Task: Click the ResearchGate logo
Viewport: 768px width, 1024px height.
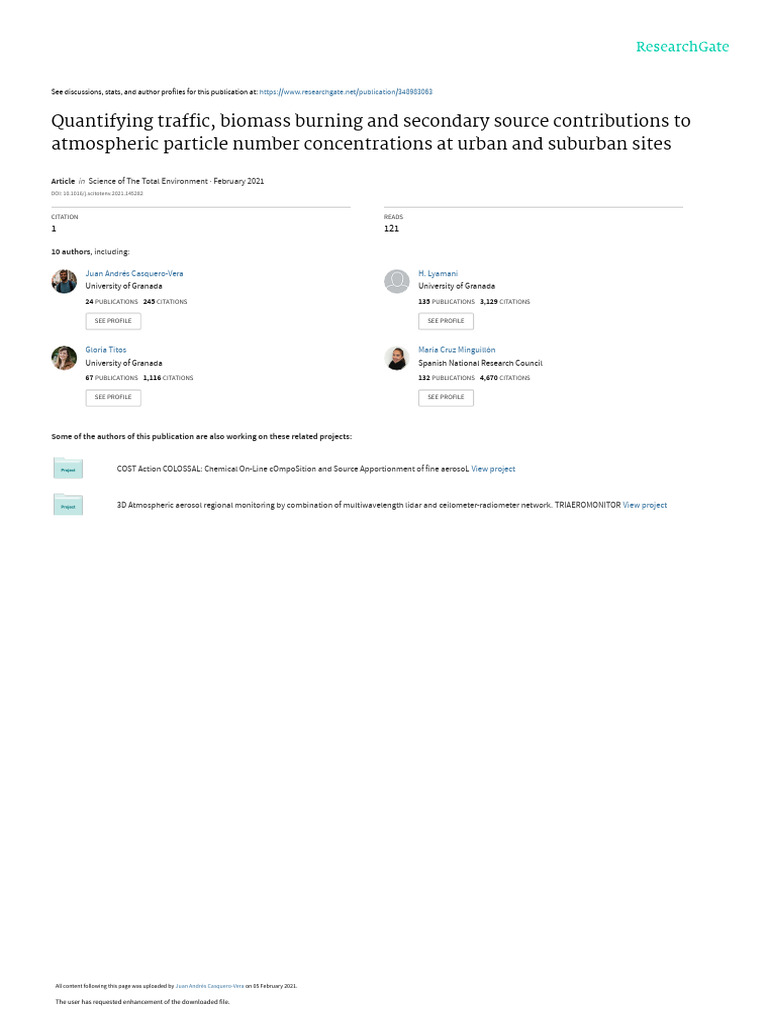Action: 682,47
